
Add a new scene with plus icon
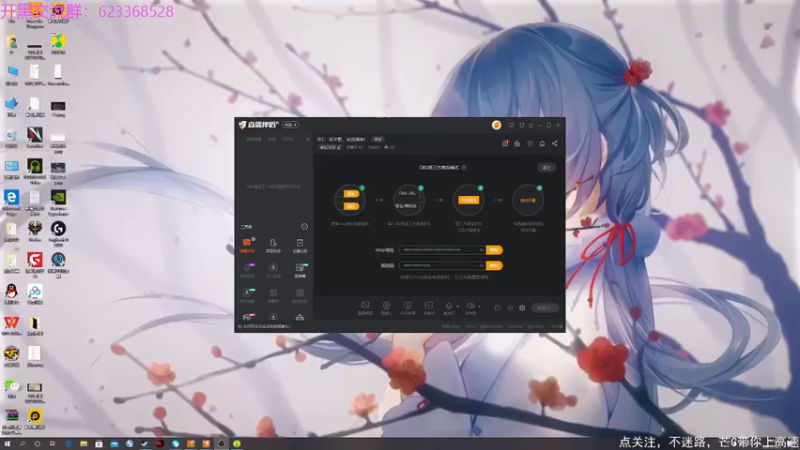307,139
